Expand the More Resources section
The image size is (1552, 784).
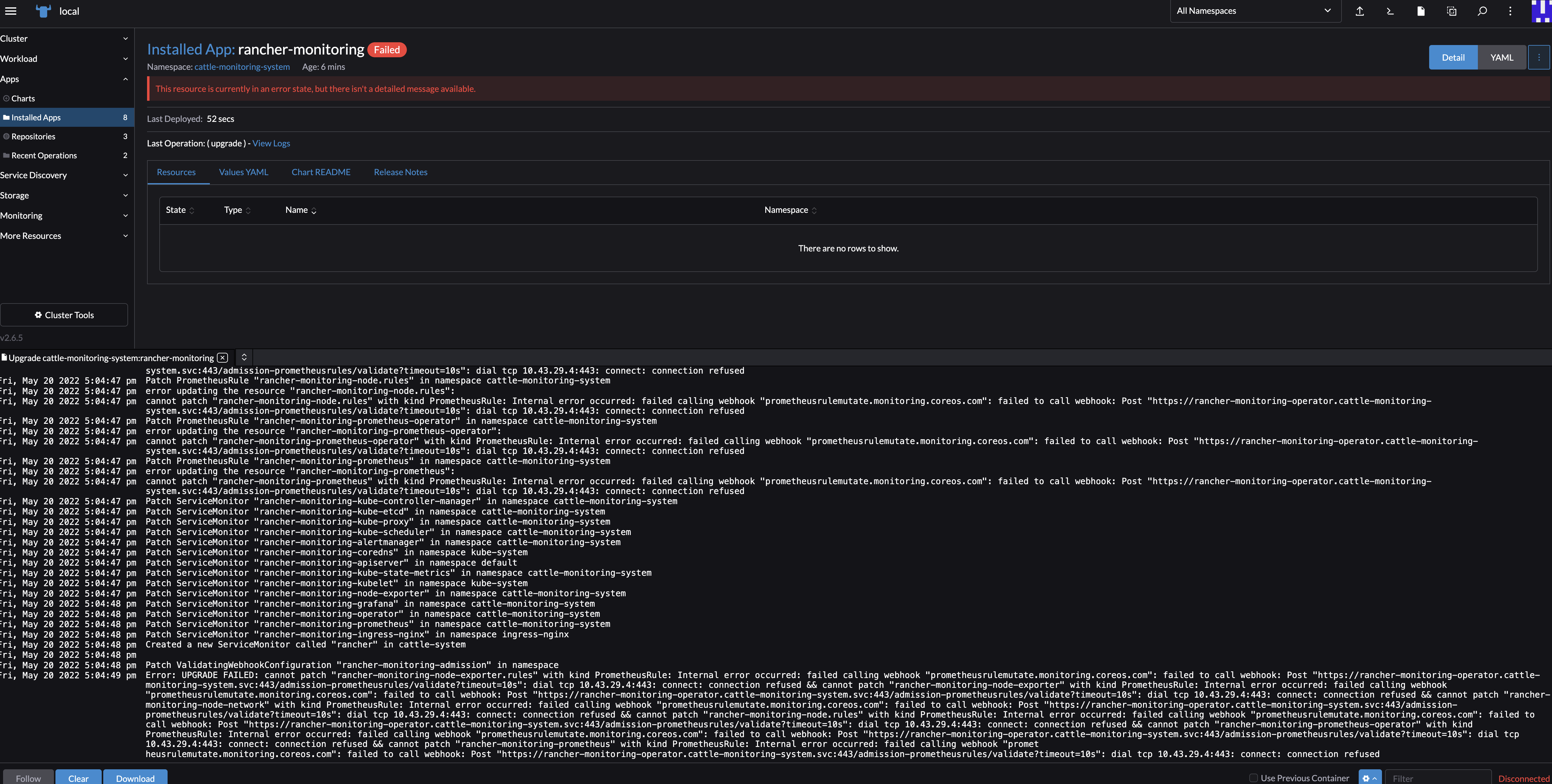click(66, 236)
